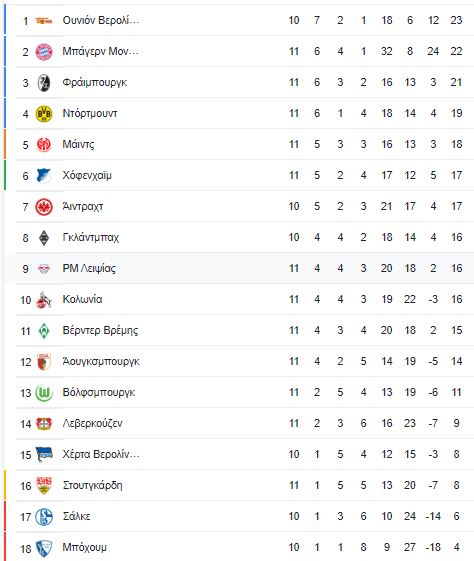Click the Schalke blue crest

pos(44,517)
